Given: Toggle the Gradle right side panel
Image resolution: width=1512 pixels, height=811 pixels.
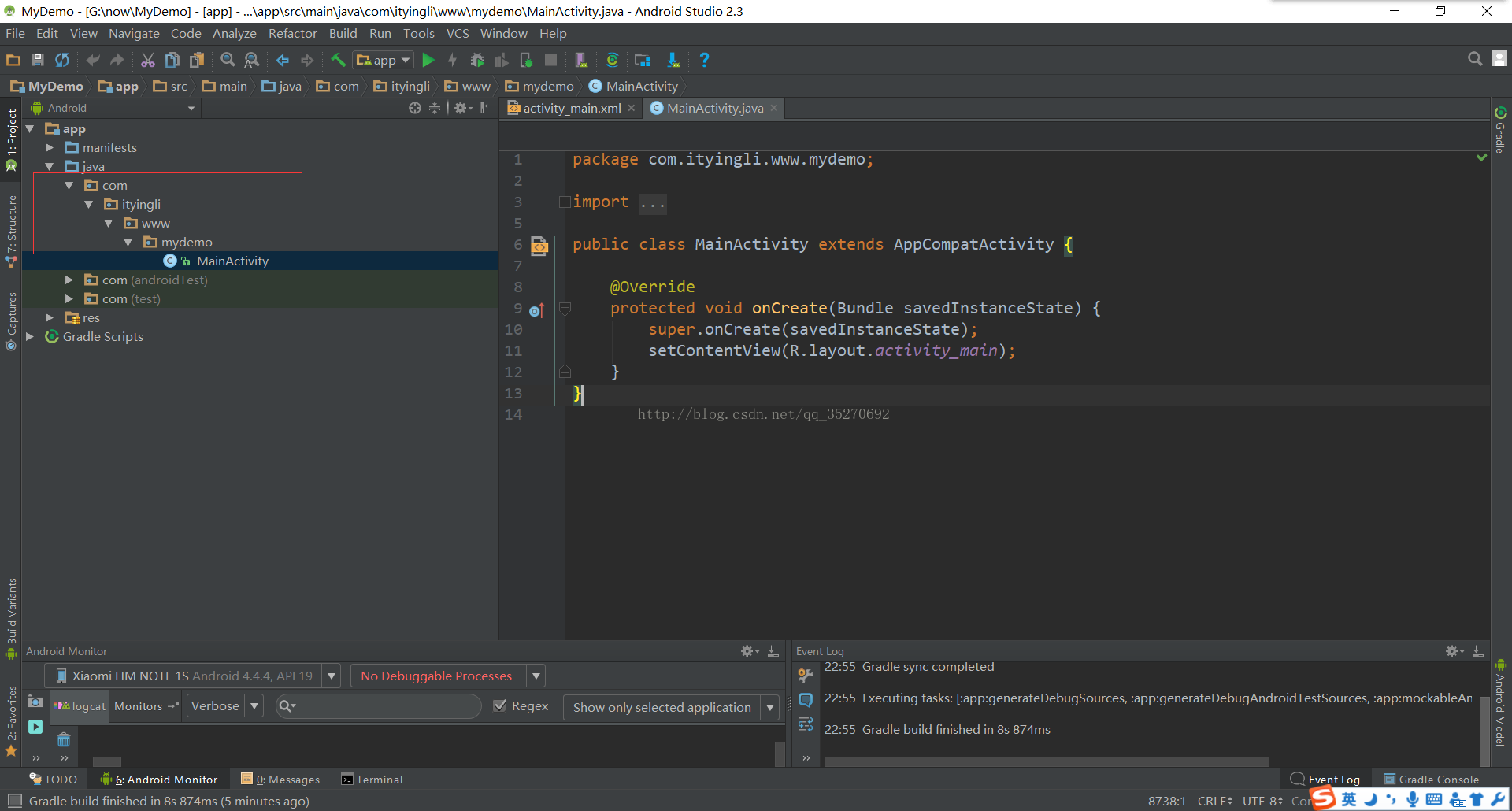Looking at the screenshot, I should 1501,130.
